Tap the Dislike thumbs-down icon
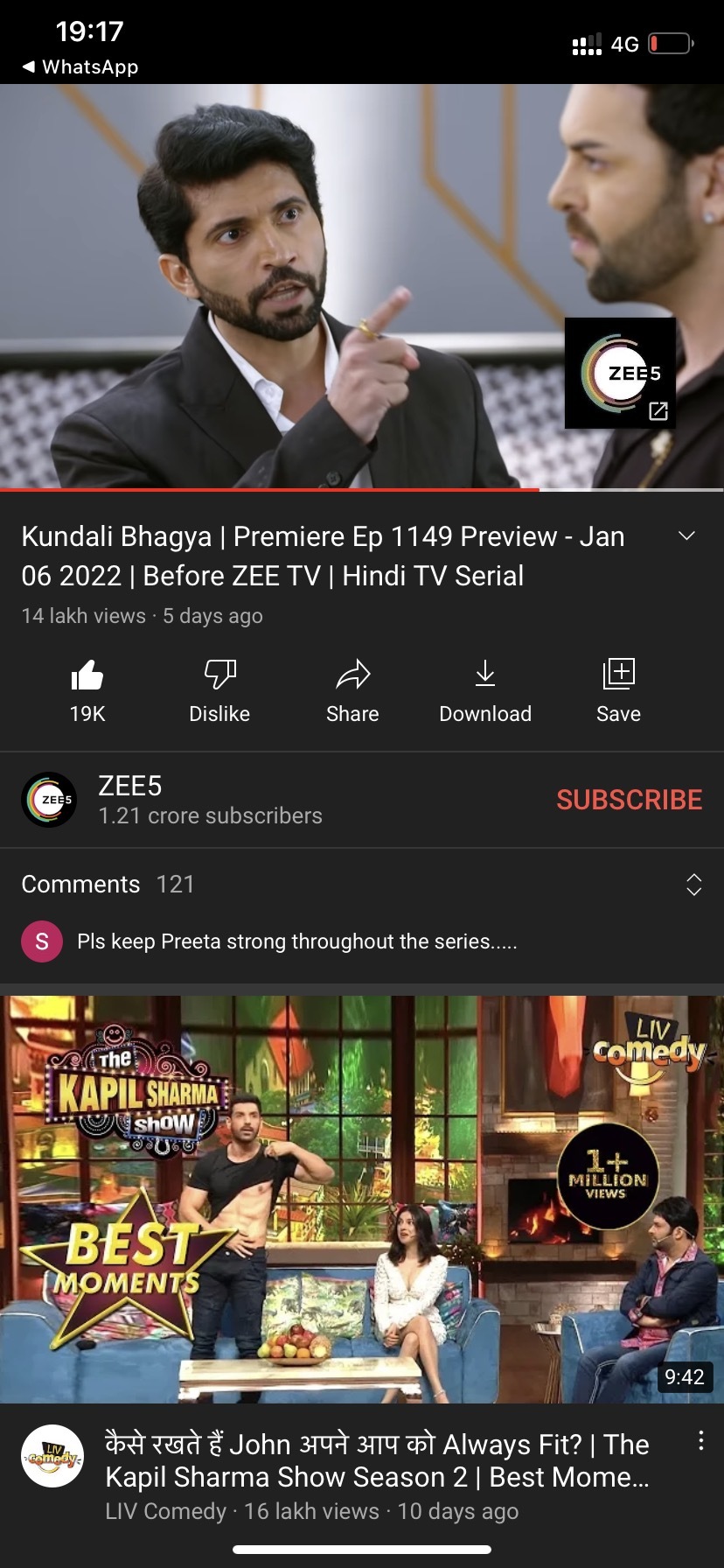 [x=219, y=675]
